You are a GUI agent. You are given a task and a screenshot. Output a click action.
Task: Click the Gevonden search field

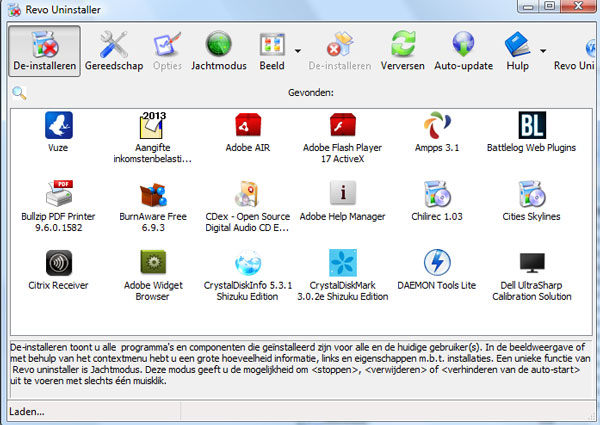tap(311, 93)
